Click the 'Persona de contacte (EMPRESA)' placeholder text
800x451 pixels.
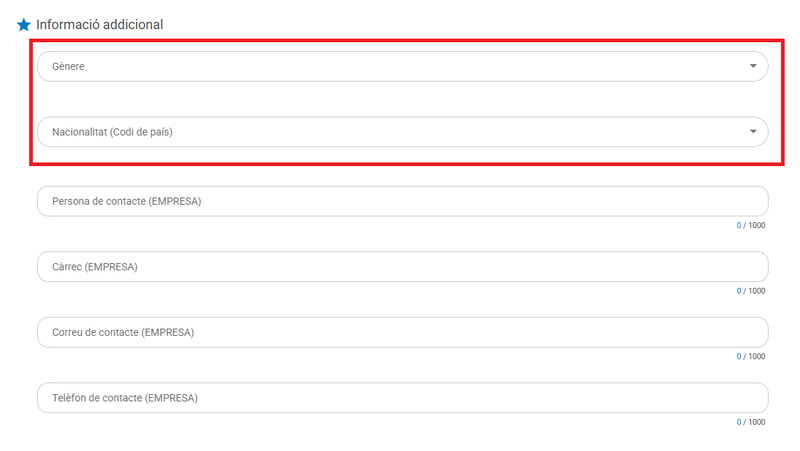pyautogui.click(x=126, y=201)
